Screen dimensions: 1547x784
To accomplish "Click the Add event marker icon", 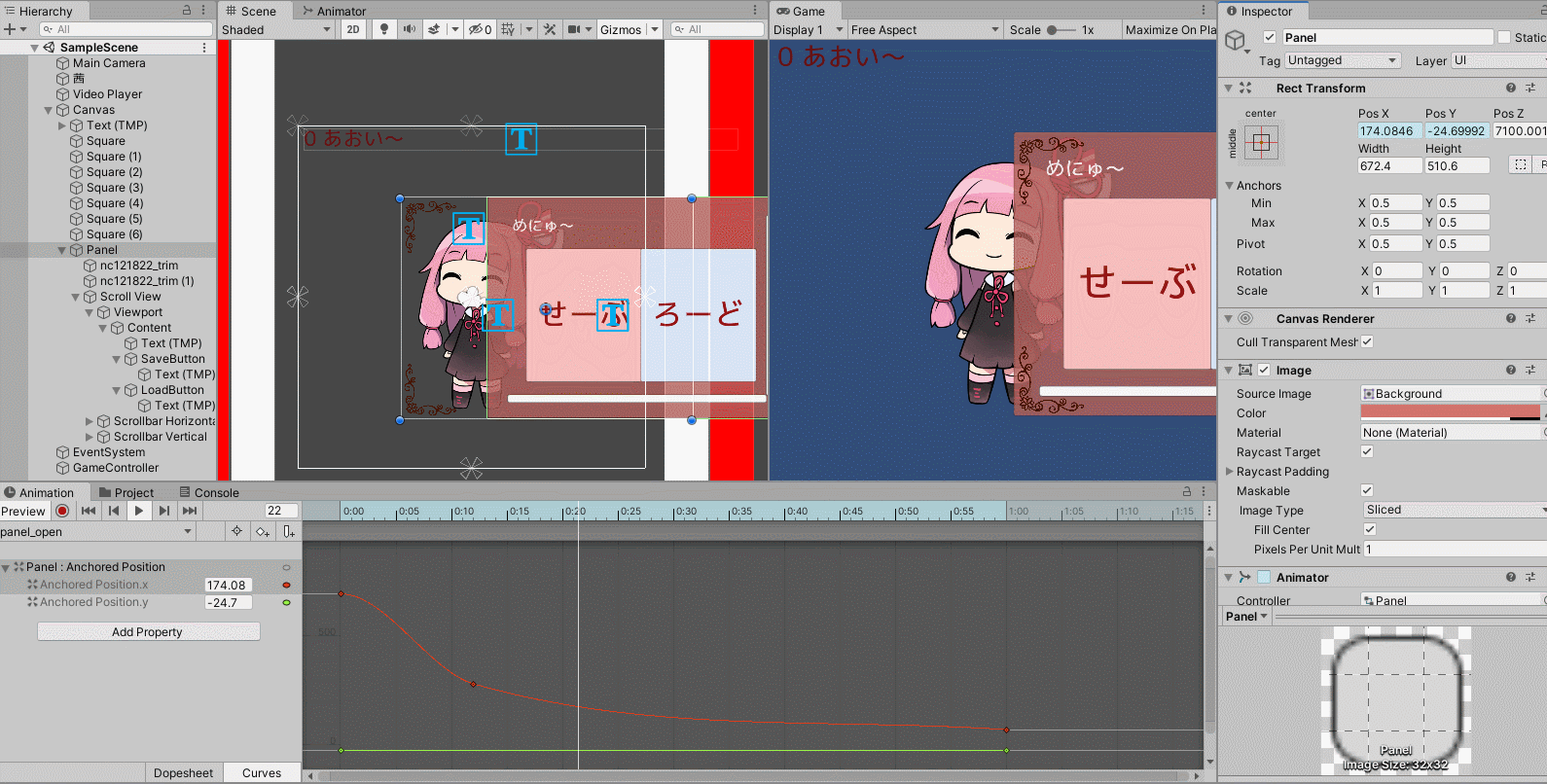I will click(x=289, y=531).
